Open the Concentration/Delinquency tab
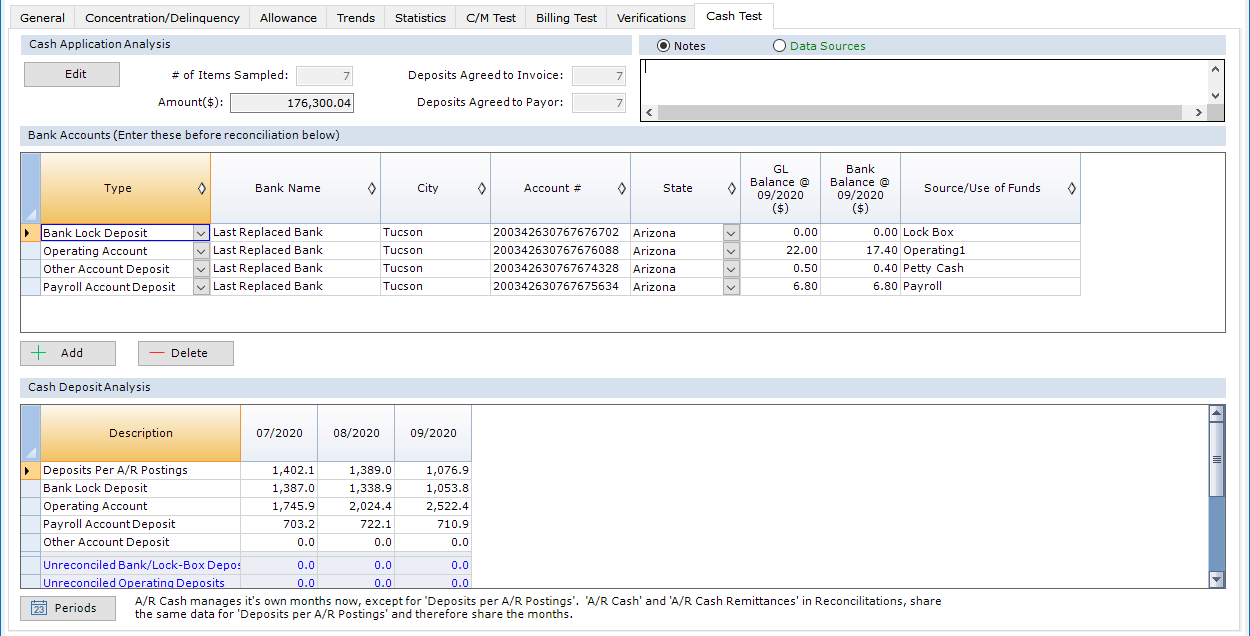The image size is (1250, 636). 162,18
